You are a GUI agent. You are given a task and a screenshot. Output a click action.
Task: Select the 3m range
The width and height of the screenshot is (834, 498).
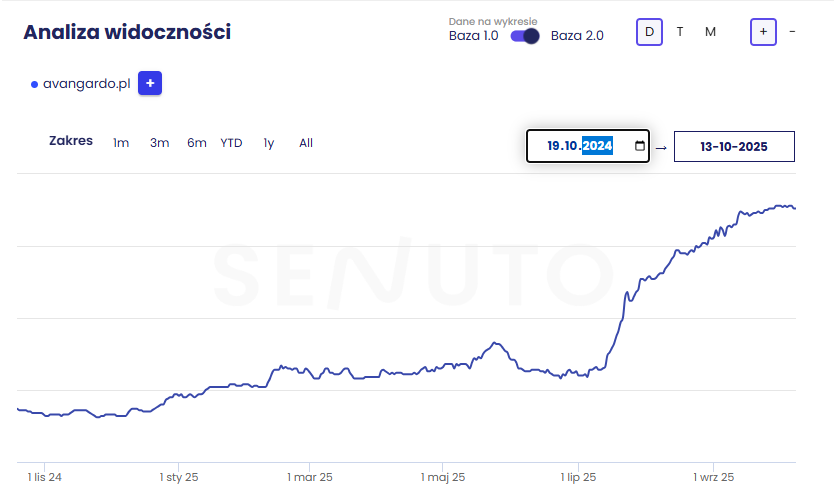pos(159,143)
